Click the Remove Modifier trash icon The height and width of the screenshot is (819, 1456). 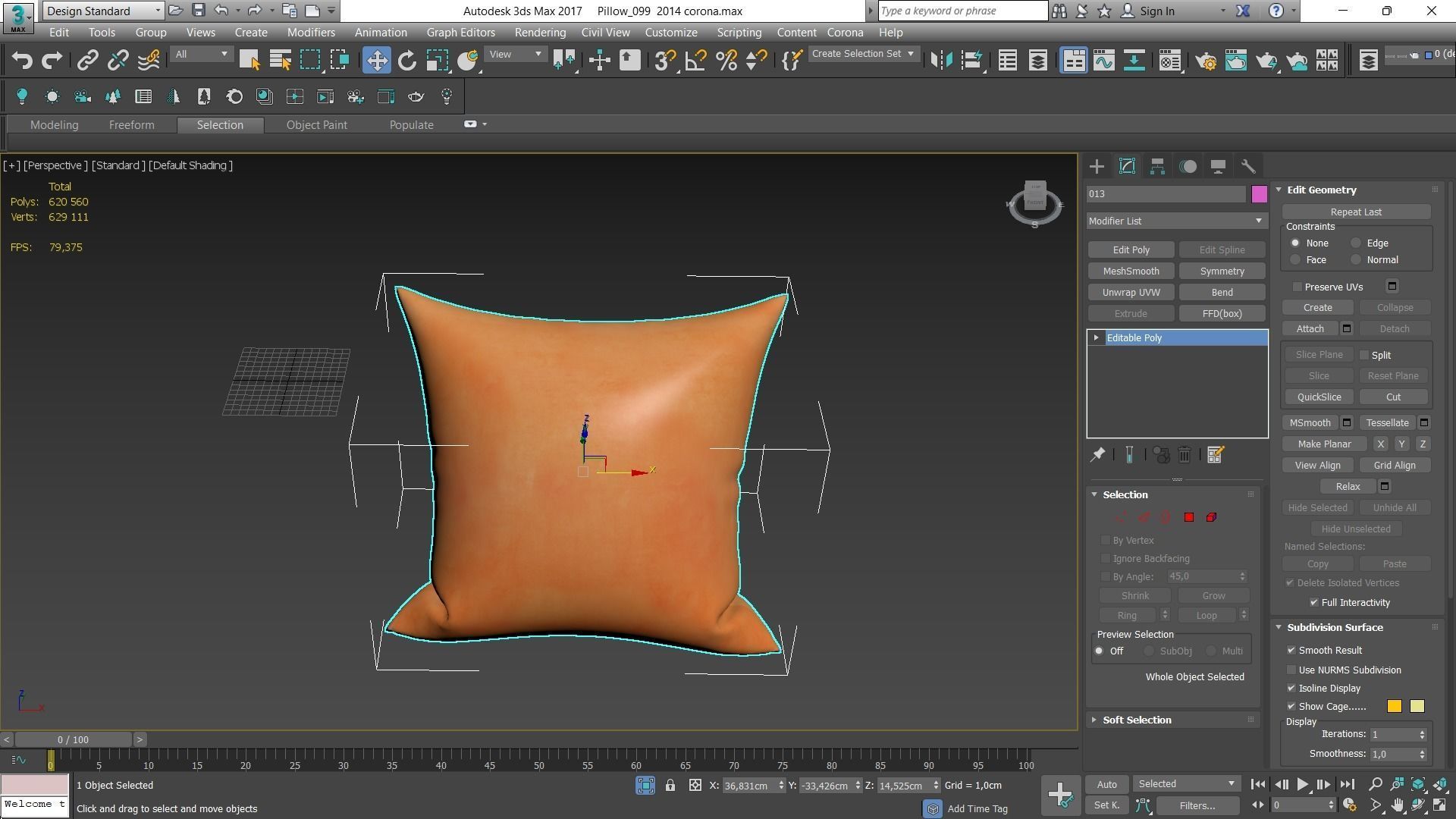[1185, 455]
